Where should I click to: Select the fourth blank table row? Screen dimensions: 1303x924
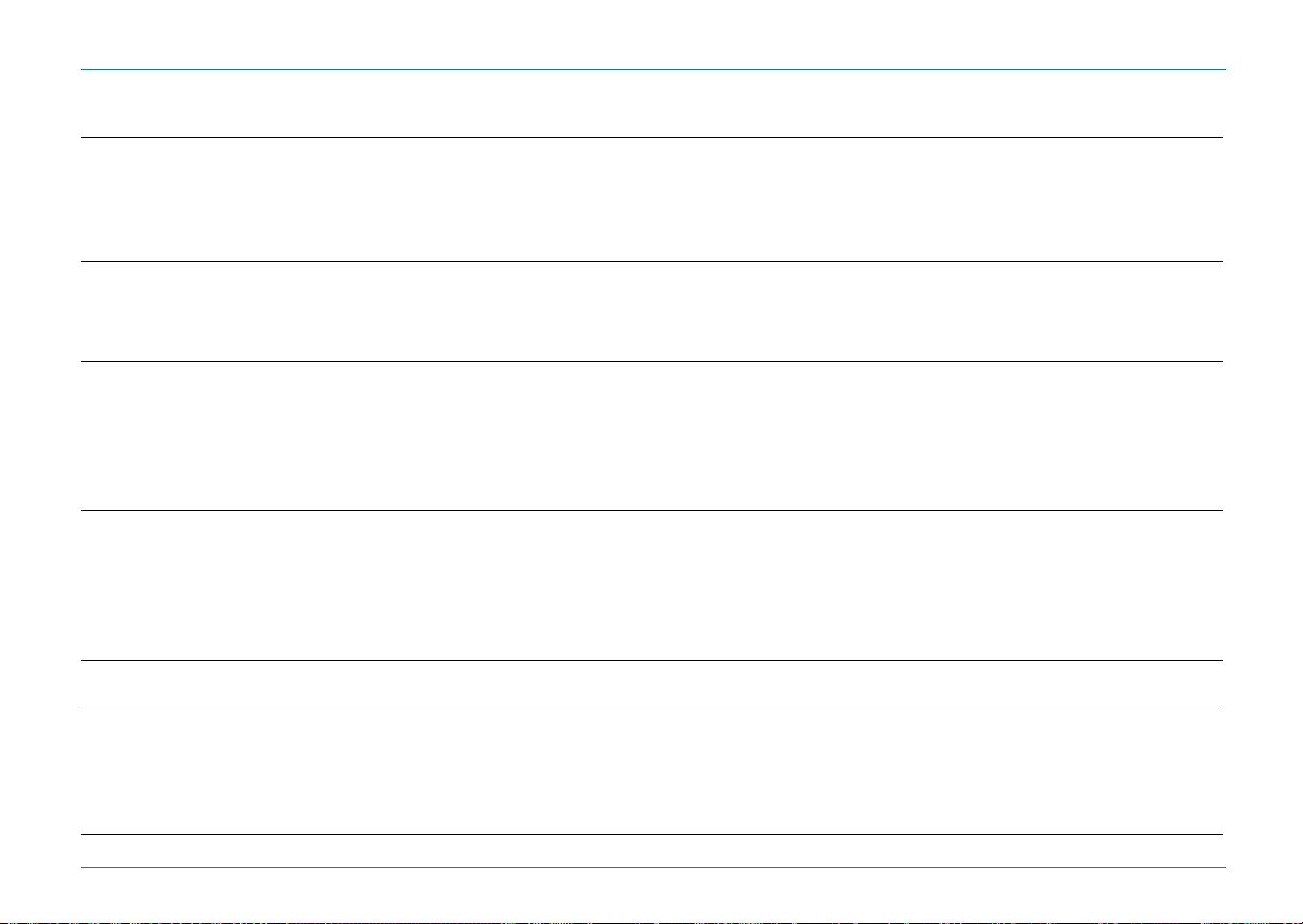(651, 585)
